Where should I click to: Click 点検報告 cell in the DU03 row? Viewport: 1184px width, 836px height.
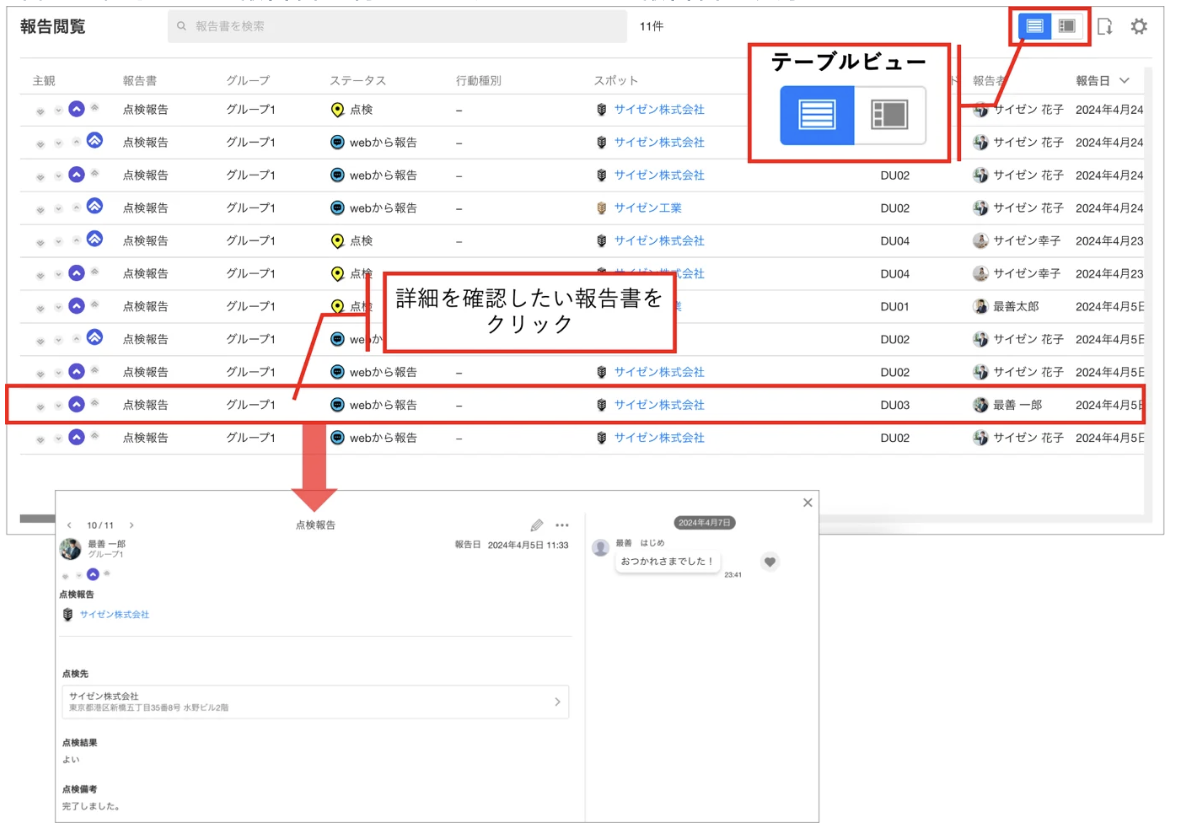pyautogui.click(x=145, y=405)
